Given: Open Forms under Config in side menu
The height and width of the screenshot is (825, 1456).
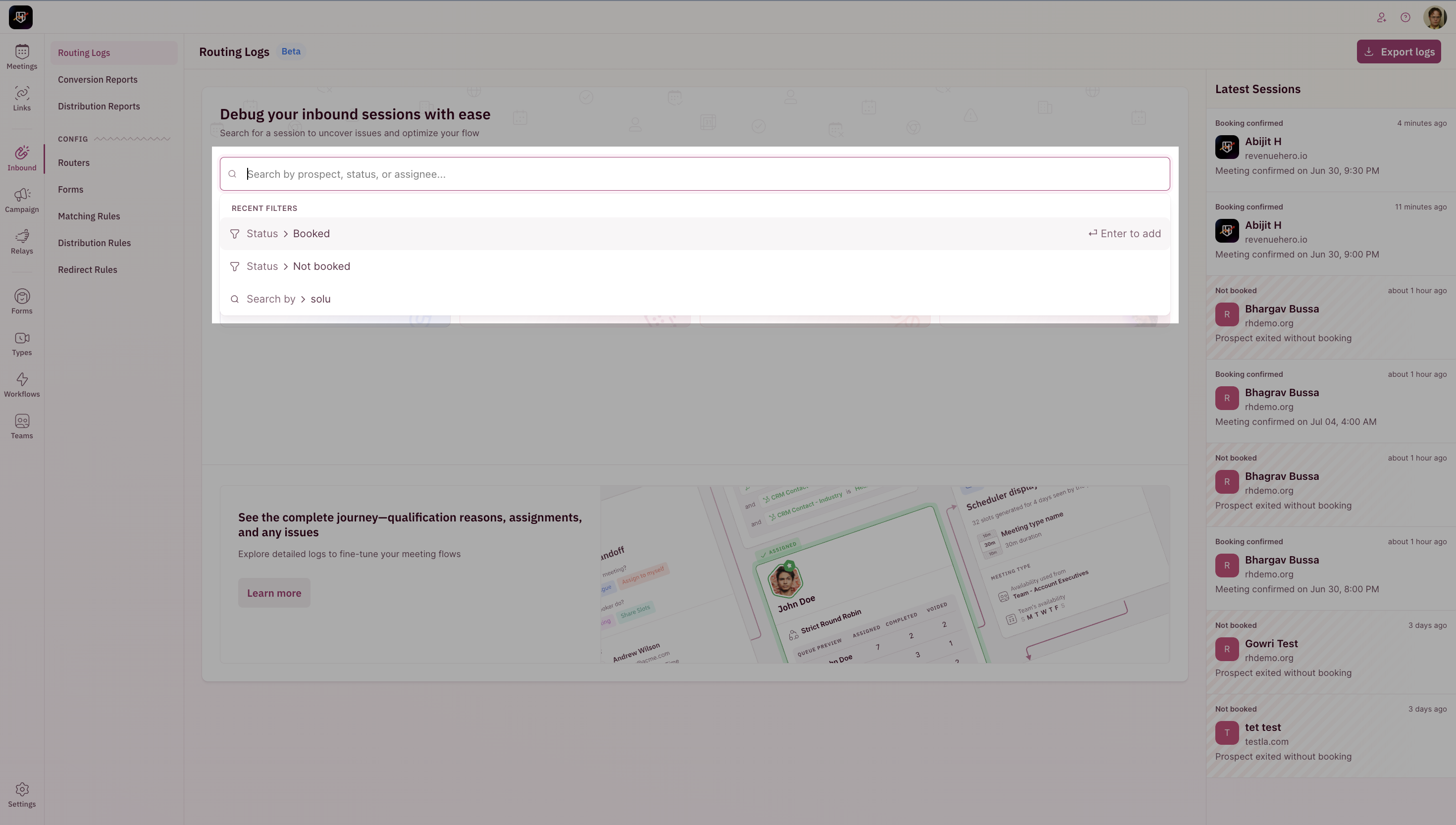Looking at the screenshot, I should pos(114,189).
